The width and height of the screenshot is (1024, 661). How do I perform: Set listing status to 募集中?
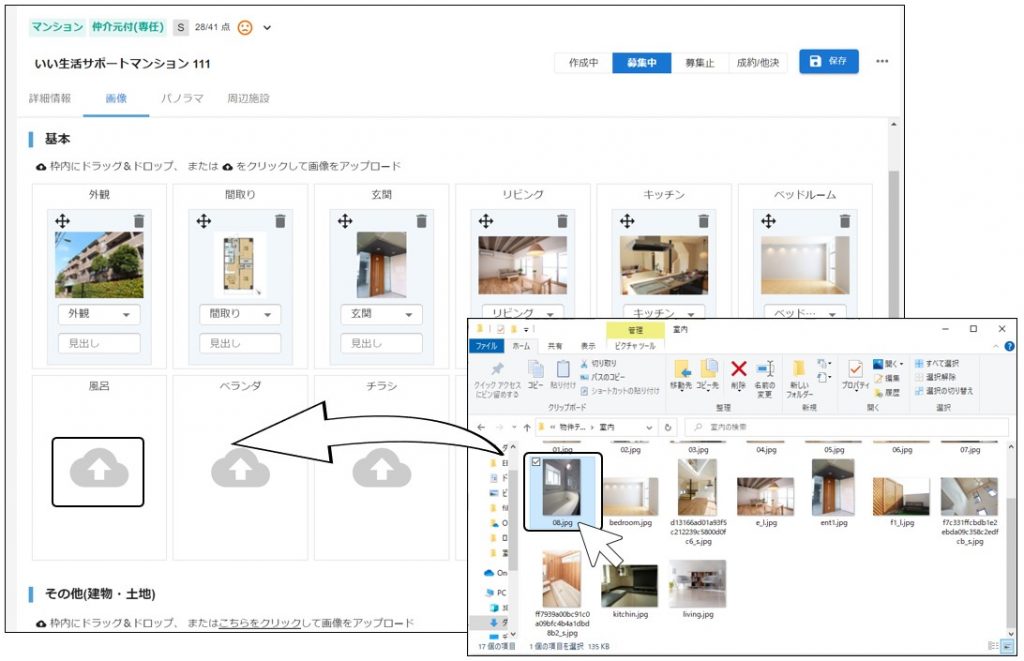641,63
